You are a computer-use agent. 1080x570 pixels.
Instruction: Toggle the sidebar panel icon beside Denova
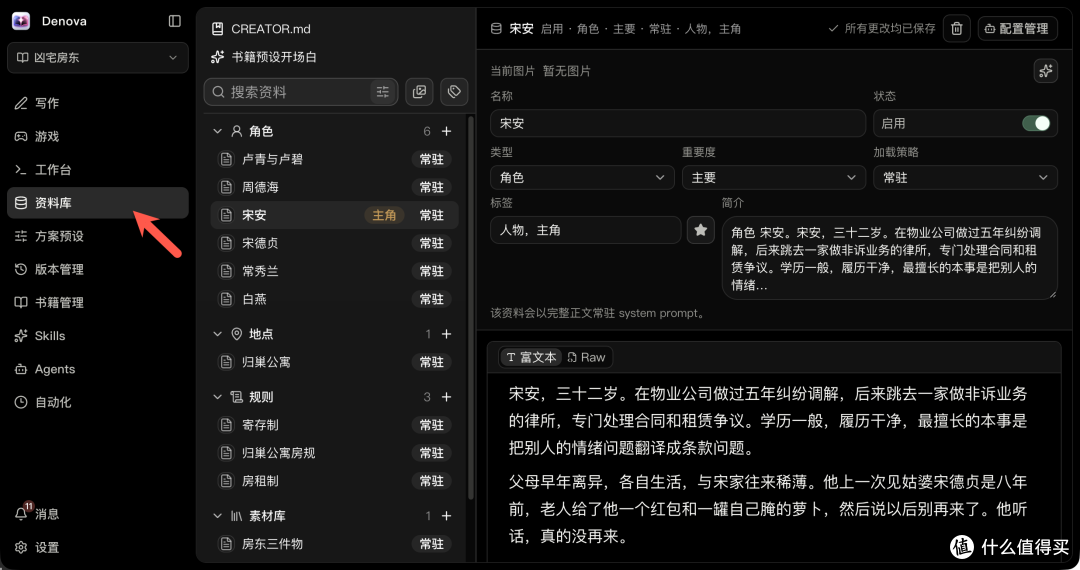click(175, 21)
